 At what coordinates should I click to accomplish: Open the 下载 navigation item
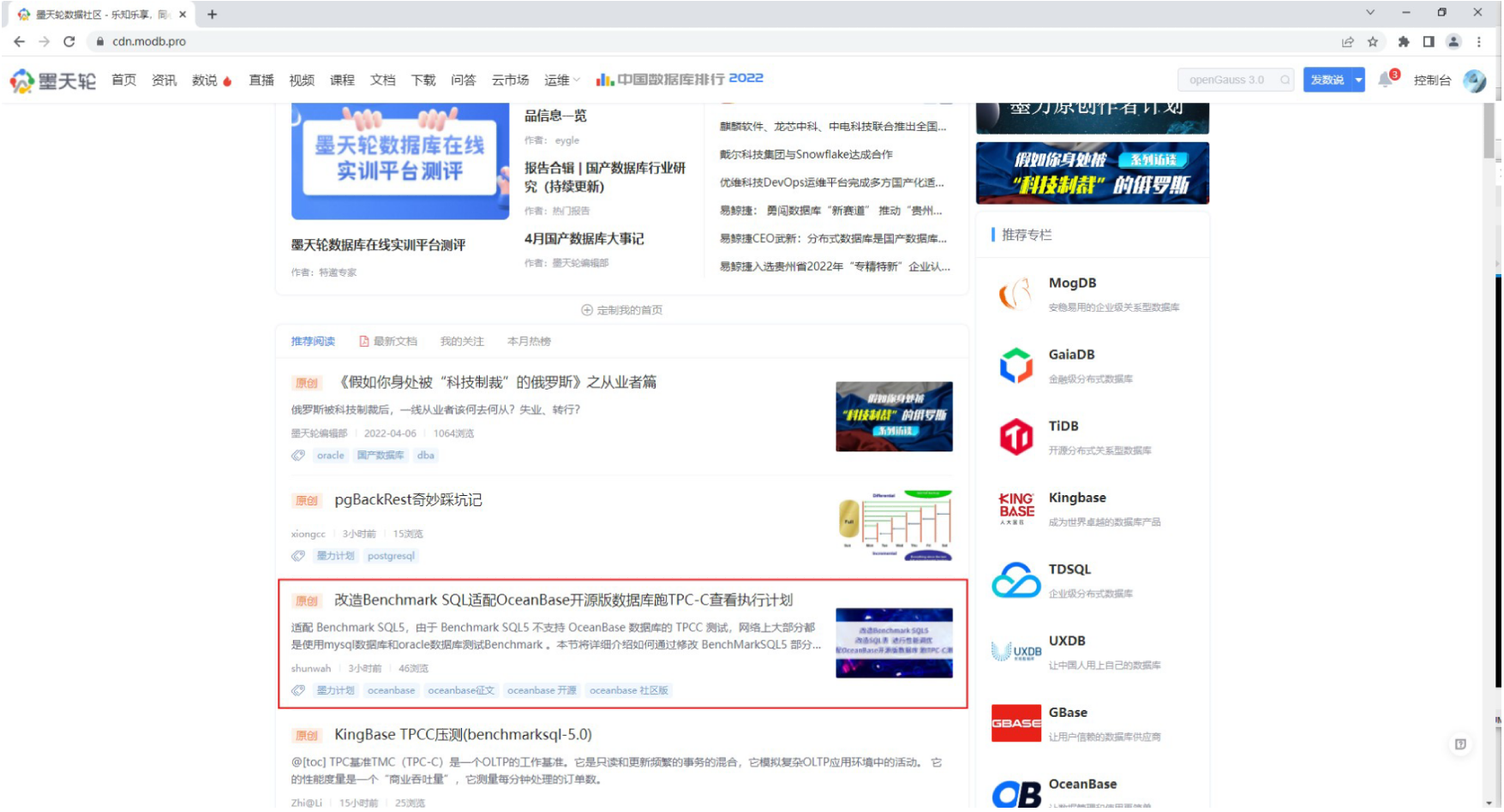click(423, 80)
